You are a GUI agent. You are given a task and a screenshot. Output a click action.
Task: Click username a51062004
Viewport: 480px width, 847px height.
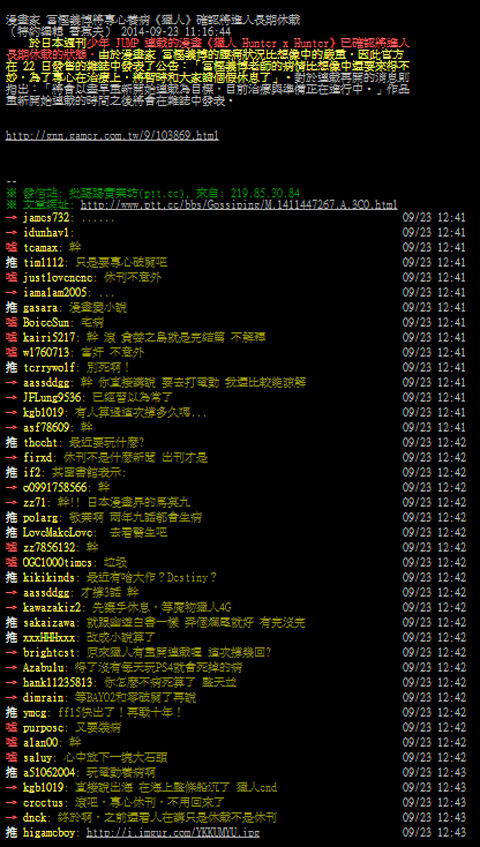coord(50,772)
